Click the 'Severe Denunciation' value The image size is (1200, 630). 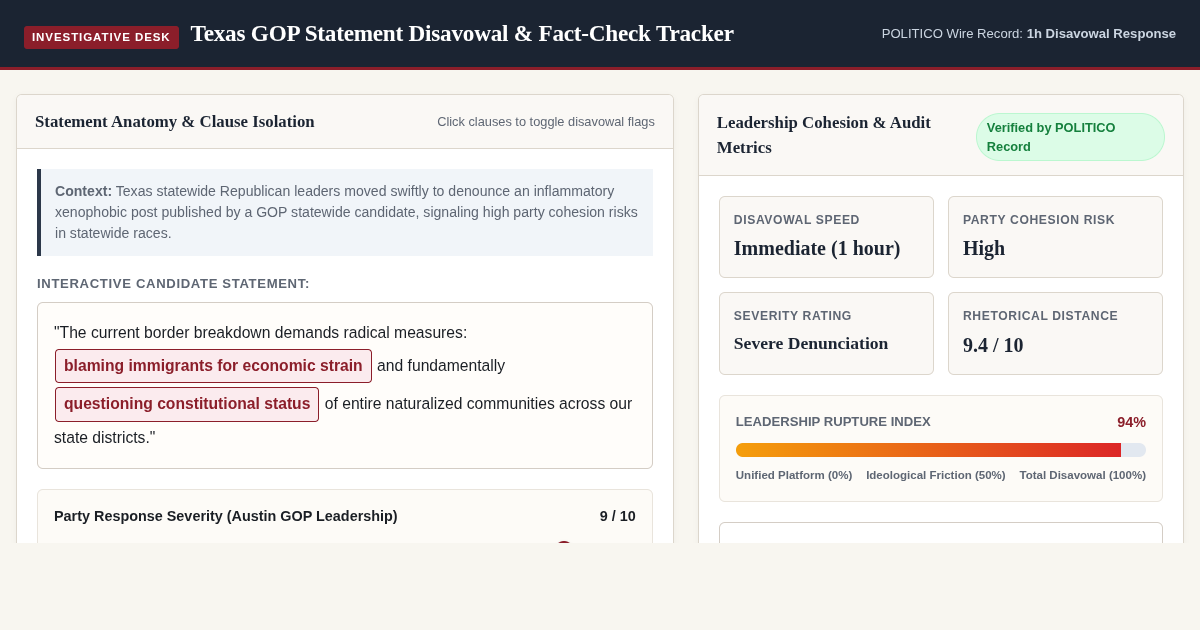tap(811, 344)
